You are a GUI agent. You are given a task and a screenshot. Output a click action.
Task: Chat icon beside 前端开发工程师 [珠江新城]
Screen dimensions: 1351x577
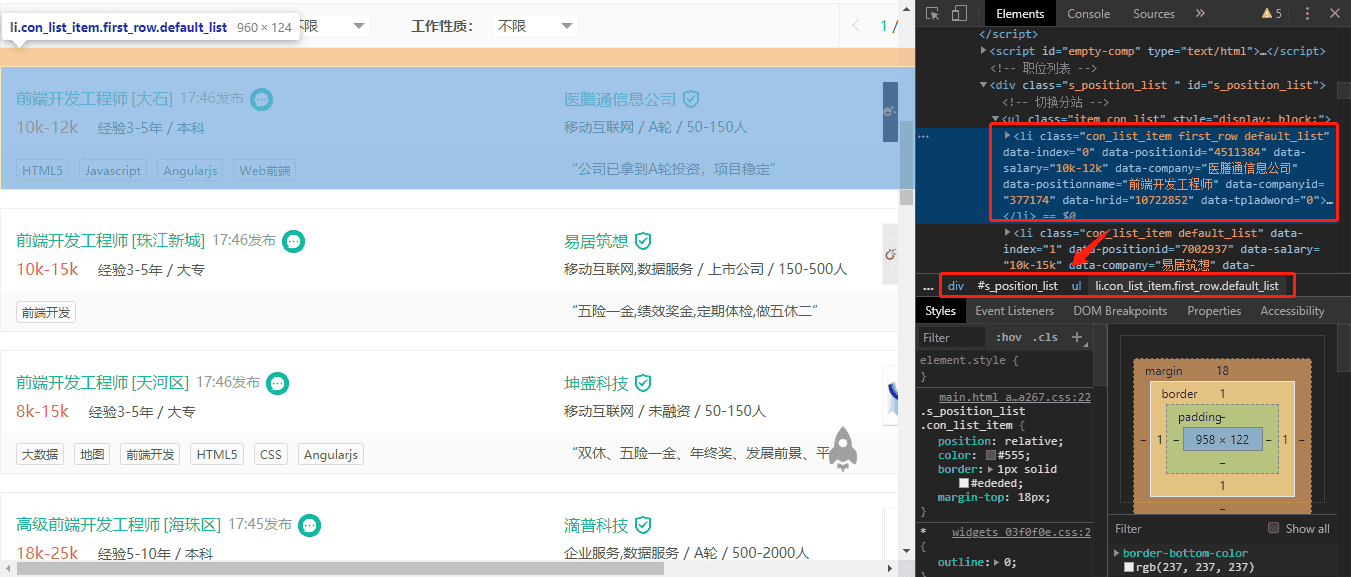click(293, 241)
